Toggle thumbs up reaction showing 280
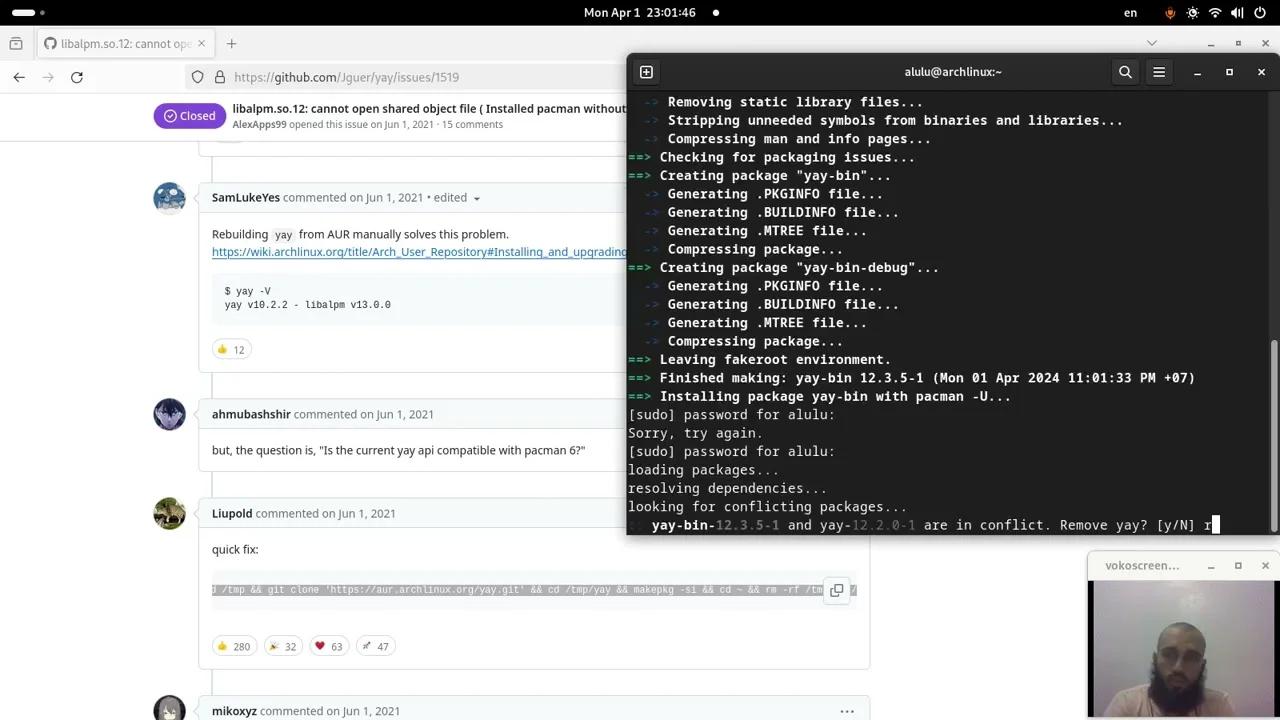This screenshot has width=1280, height=720. pos(234,646)
